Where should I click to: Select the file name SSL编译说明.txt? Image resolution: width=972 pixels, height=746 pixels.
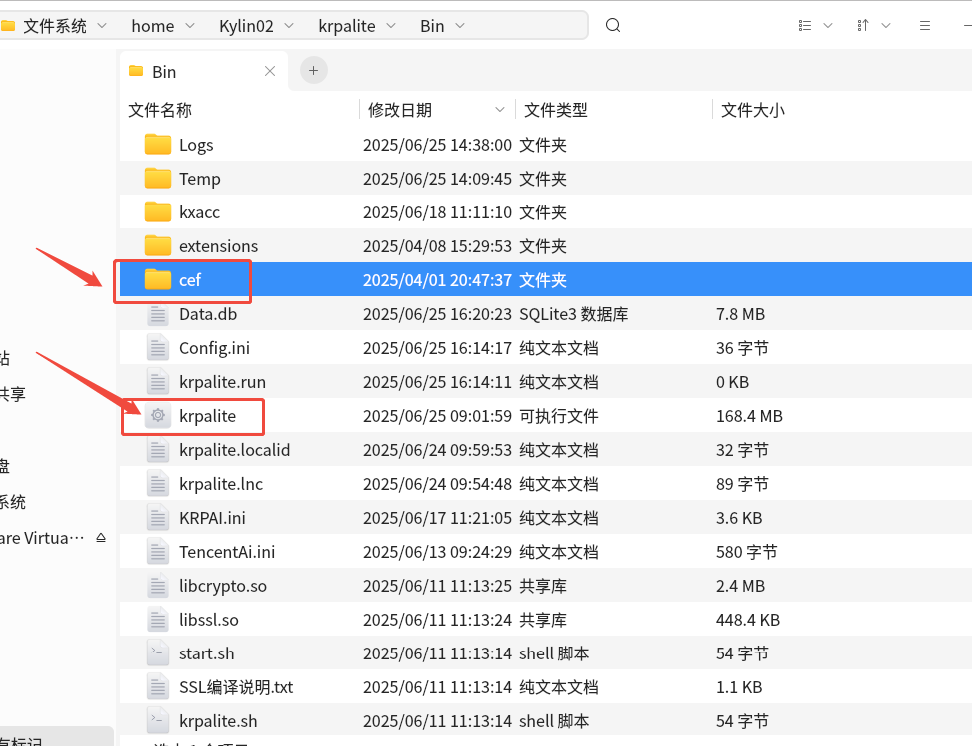(x=236, y=687)
